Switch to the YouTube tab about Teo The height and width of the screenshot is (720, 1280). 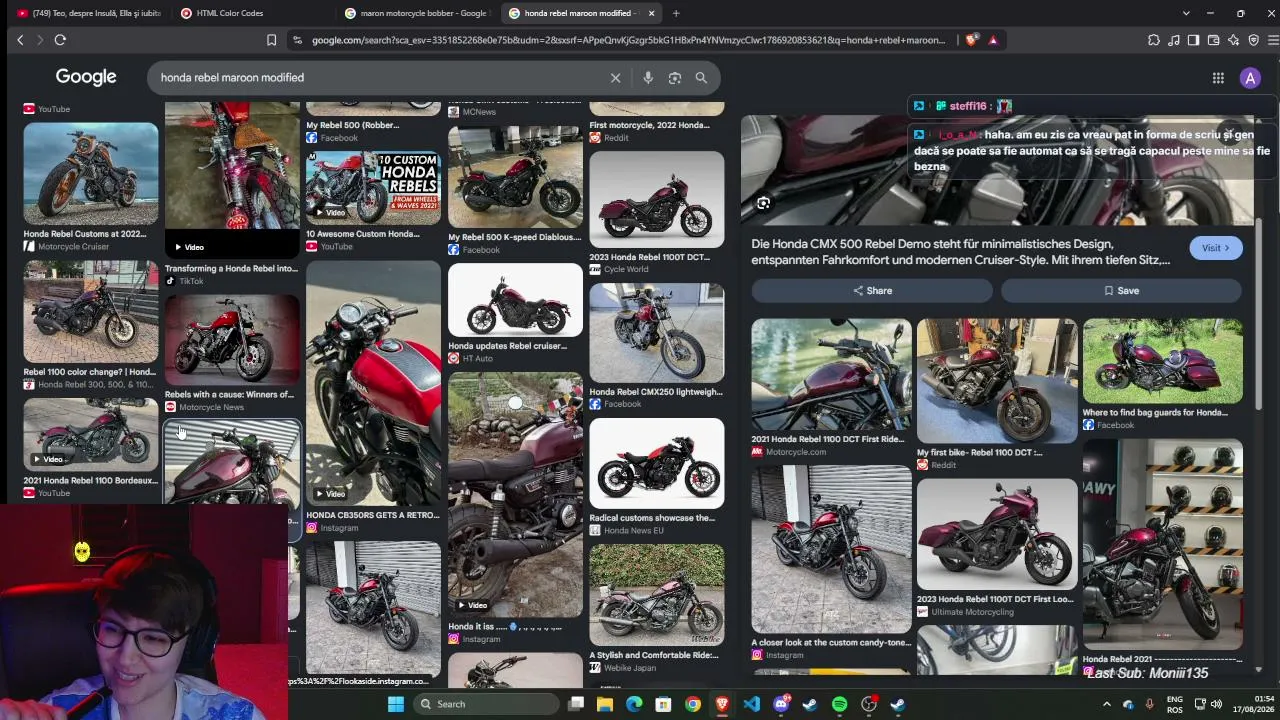86,13
